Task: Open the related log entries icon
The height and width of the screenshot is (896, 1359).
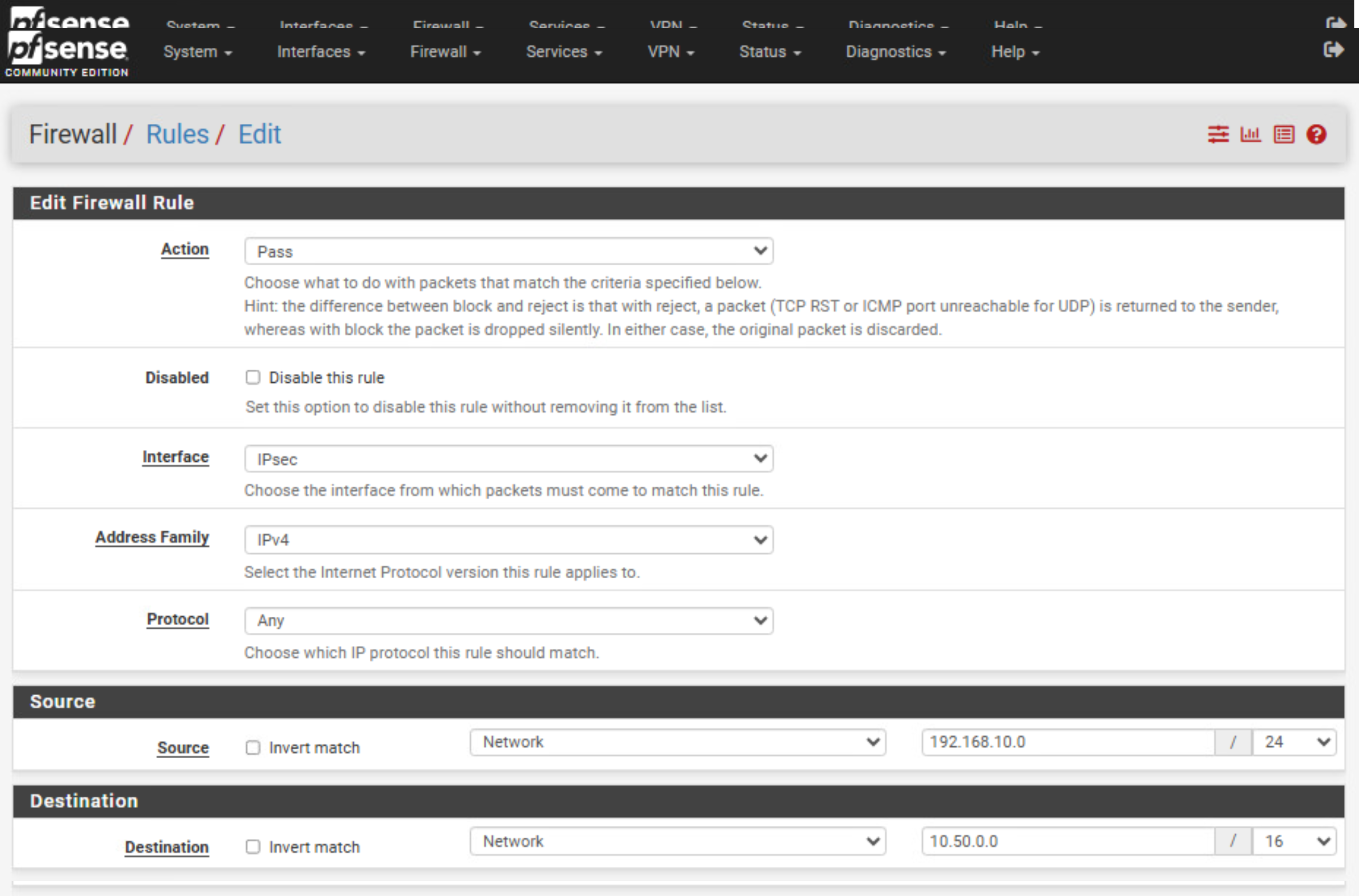Action: [1284, 135]
